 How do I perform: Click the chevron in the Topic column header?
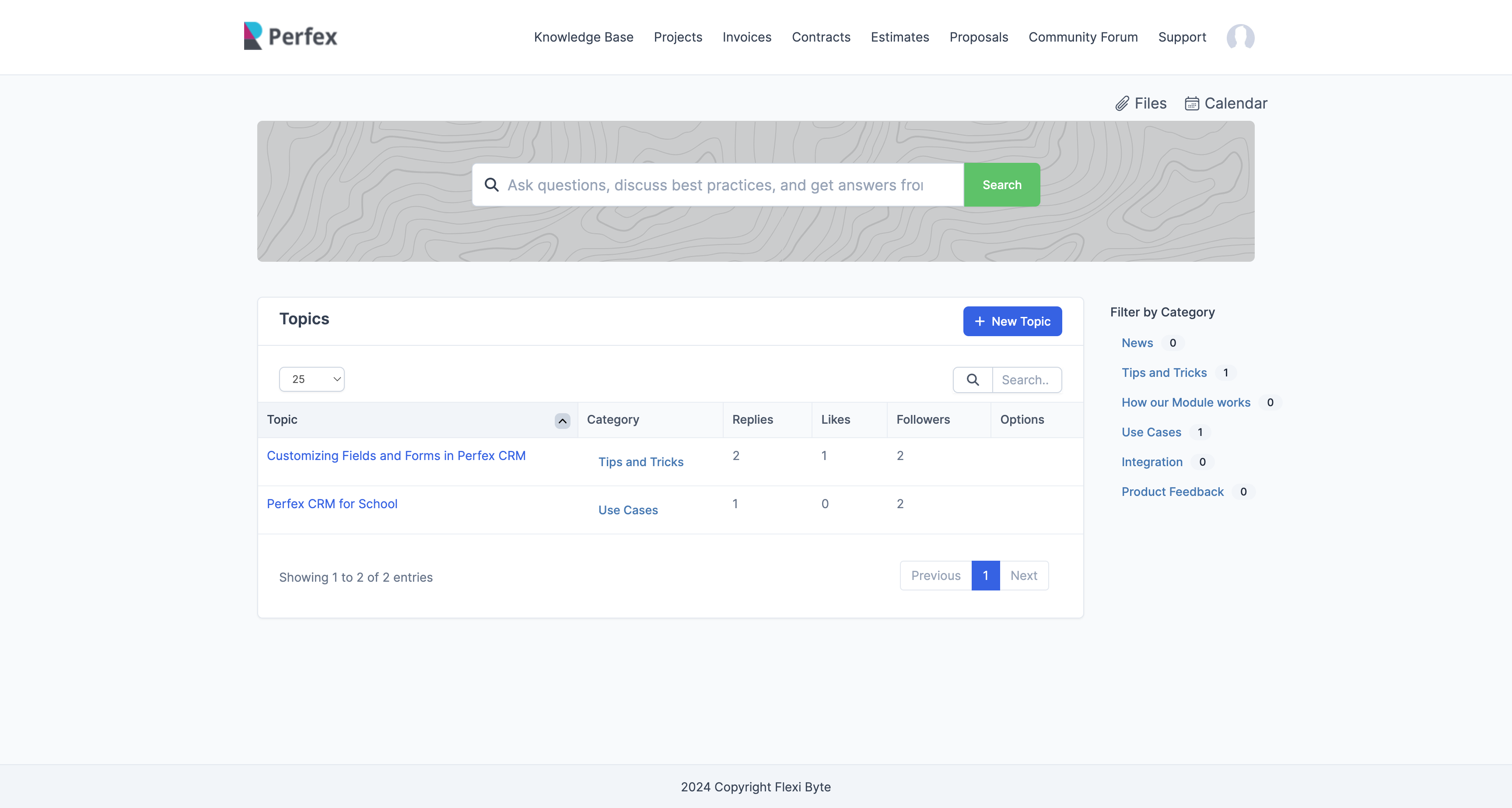point(562,421)
